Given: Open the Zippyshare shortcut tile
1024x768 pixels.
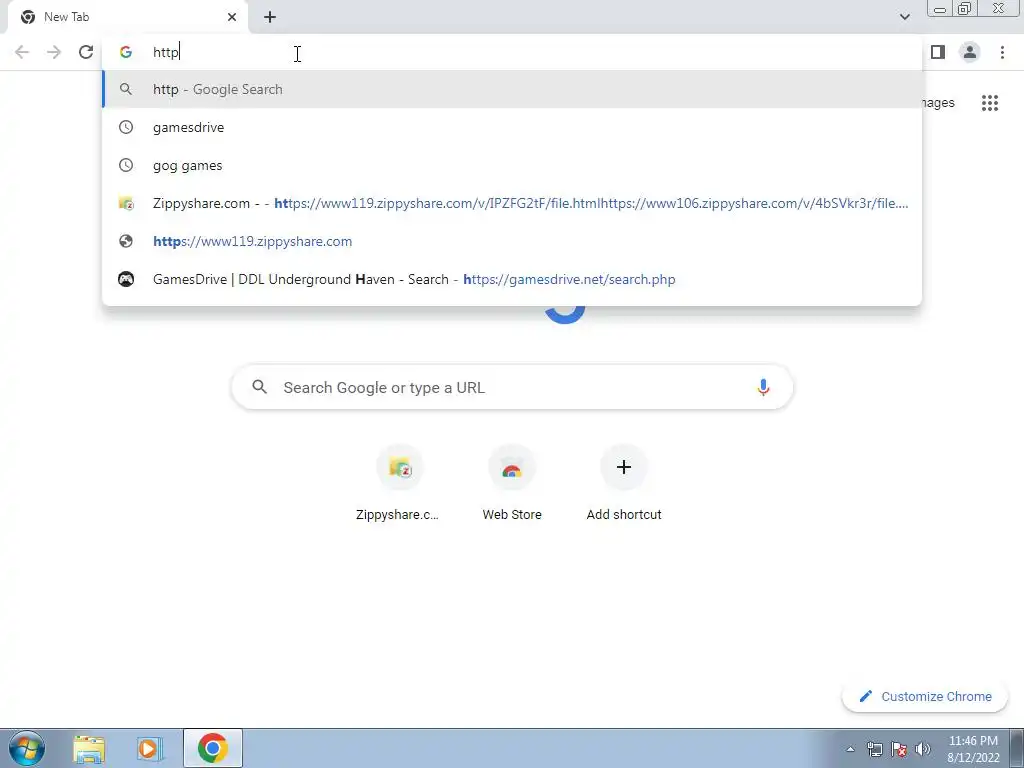Looking at the screenshot, I should (400, 483).
